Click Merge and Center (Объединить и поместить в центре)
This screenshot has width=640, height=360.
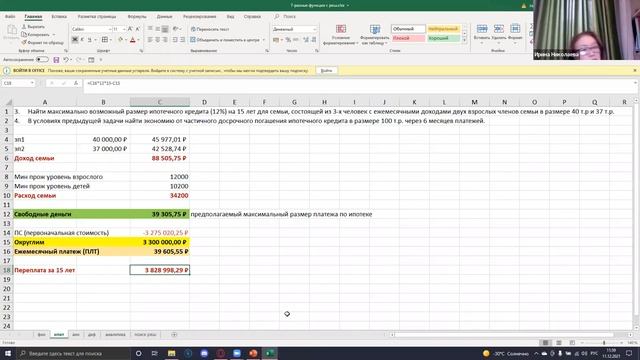point(225,40)
